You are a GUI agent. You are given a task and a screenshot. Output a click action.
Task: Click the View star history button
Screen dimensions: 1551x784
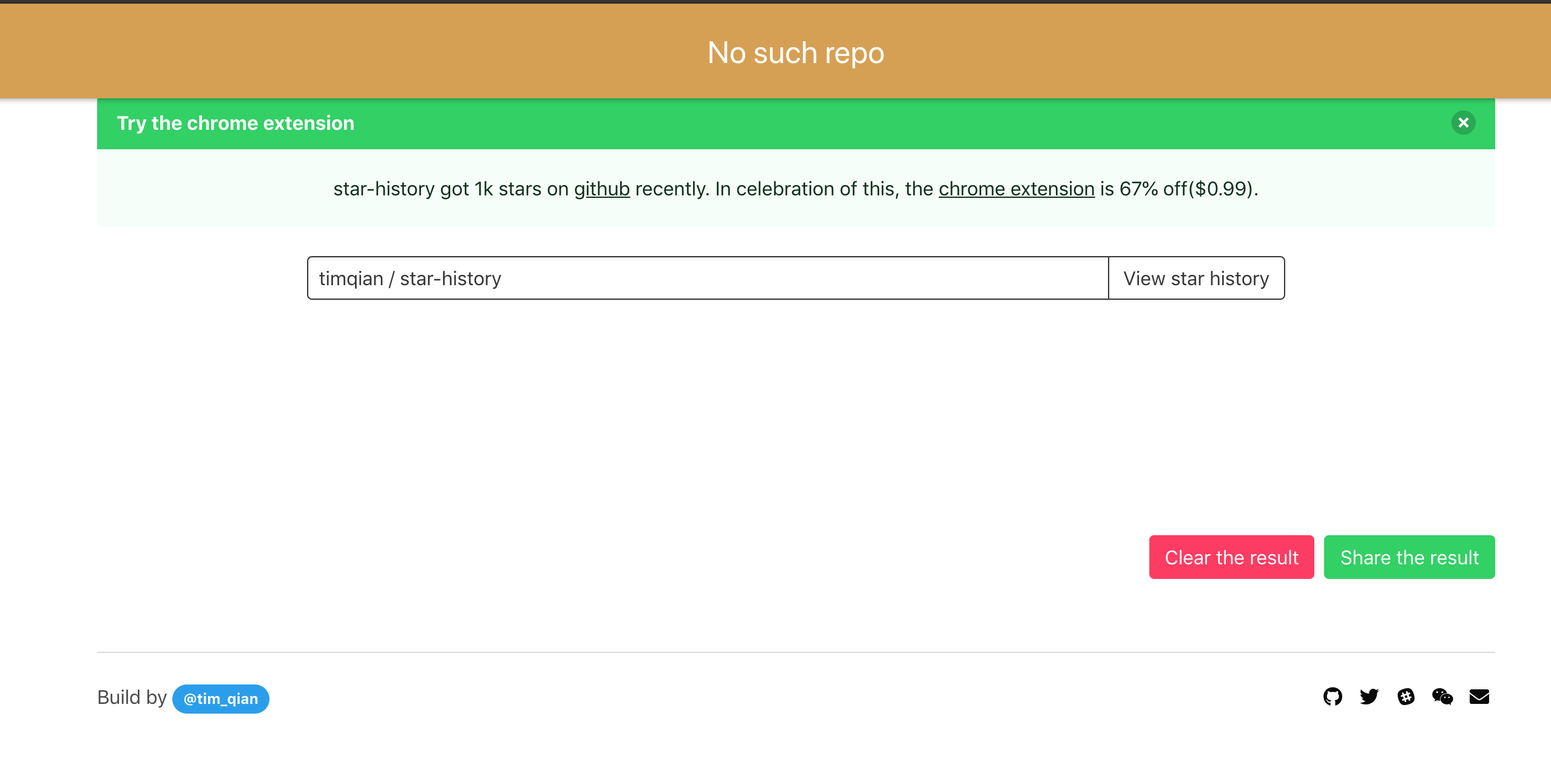tap(1196, 278)
